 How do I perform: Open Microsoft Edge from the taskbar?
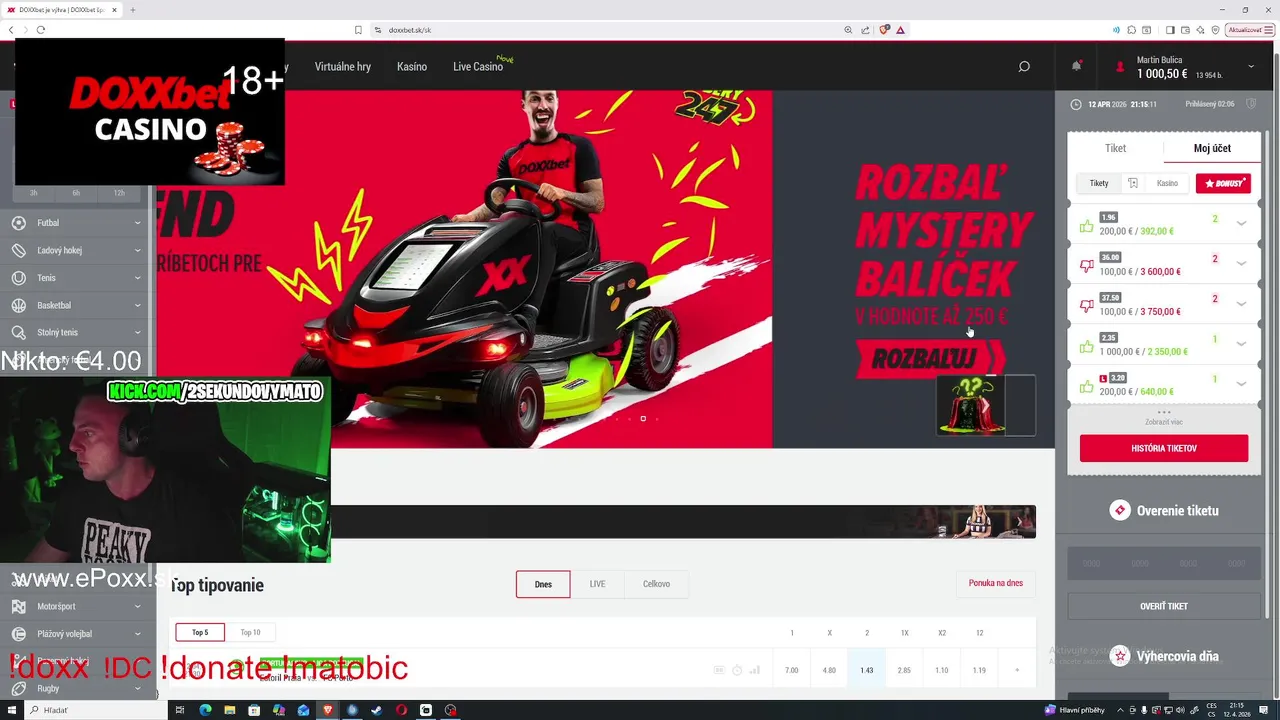[205, 710]
